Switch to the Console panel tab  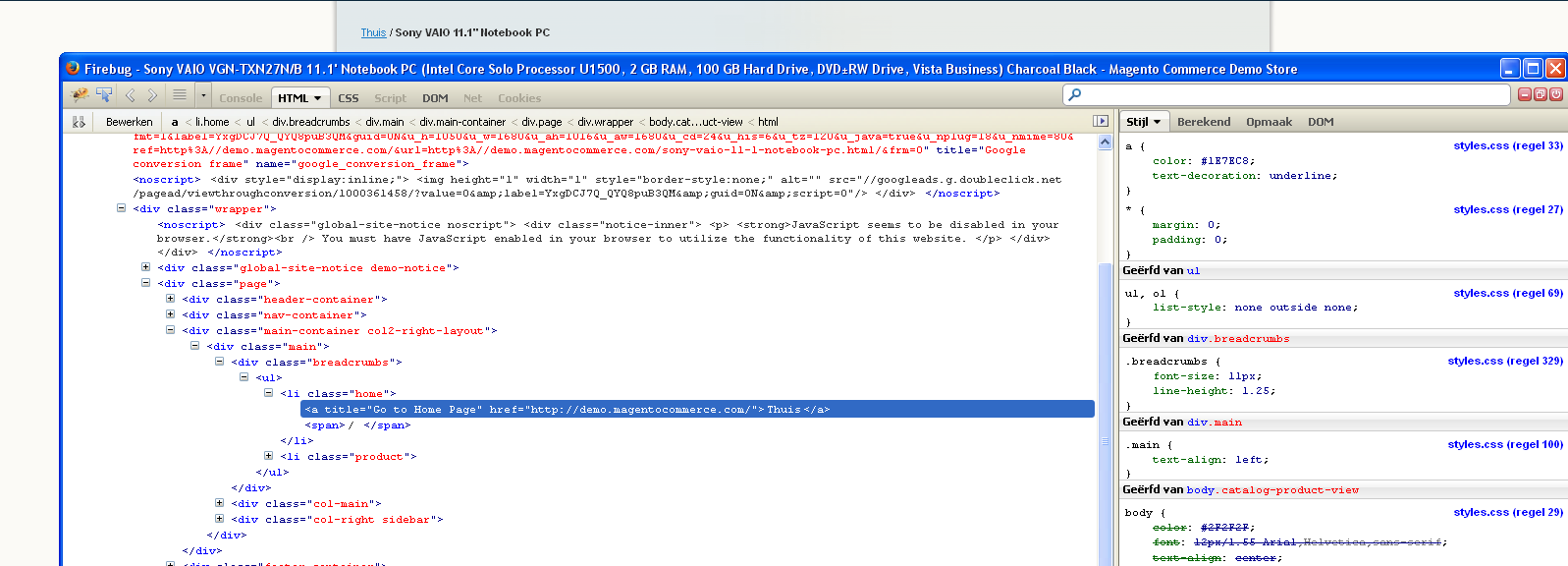(241, 98)
